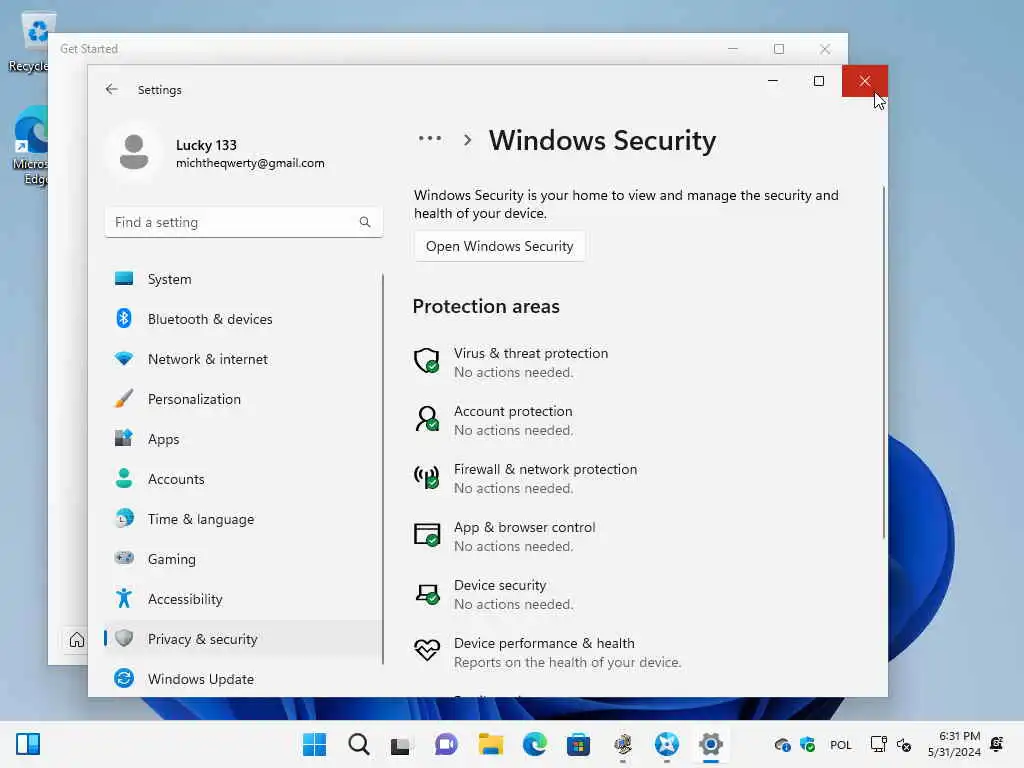Maximize the Settings window
1024x768 pixels.
[819, 81]
